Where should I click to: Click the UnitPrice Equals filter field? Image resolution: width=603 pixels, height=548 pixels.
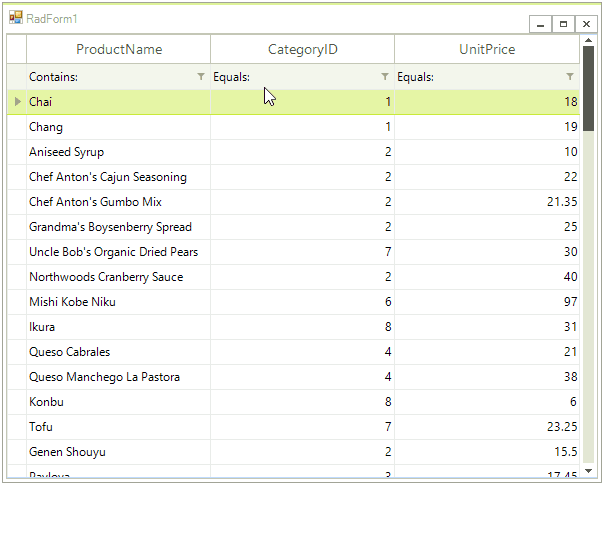pos(487,77)
